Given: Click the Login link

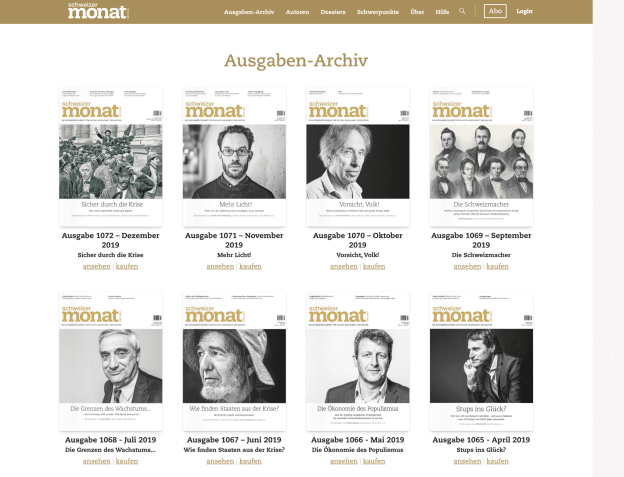Looking at the screenshot, I should pyautogui.click(x=525, y=11).
